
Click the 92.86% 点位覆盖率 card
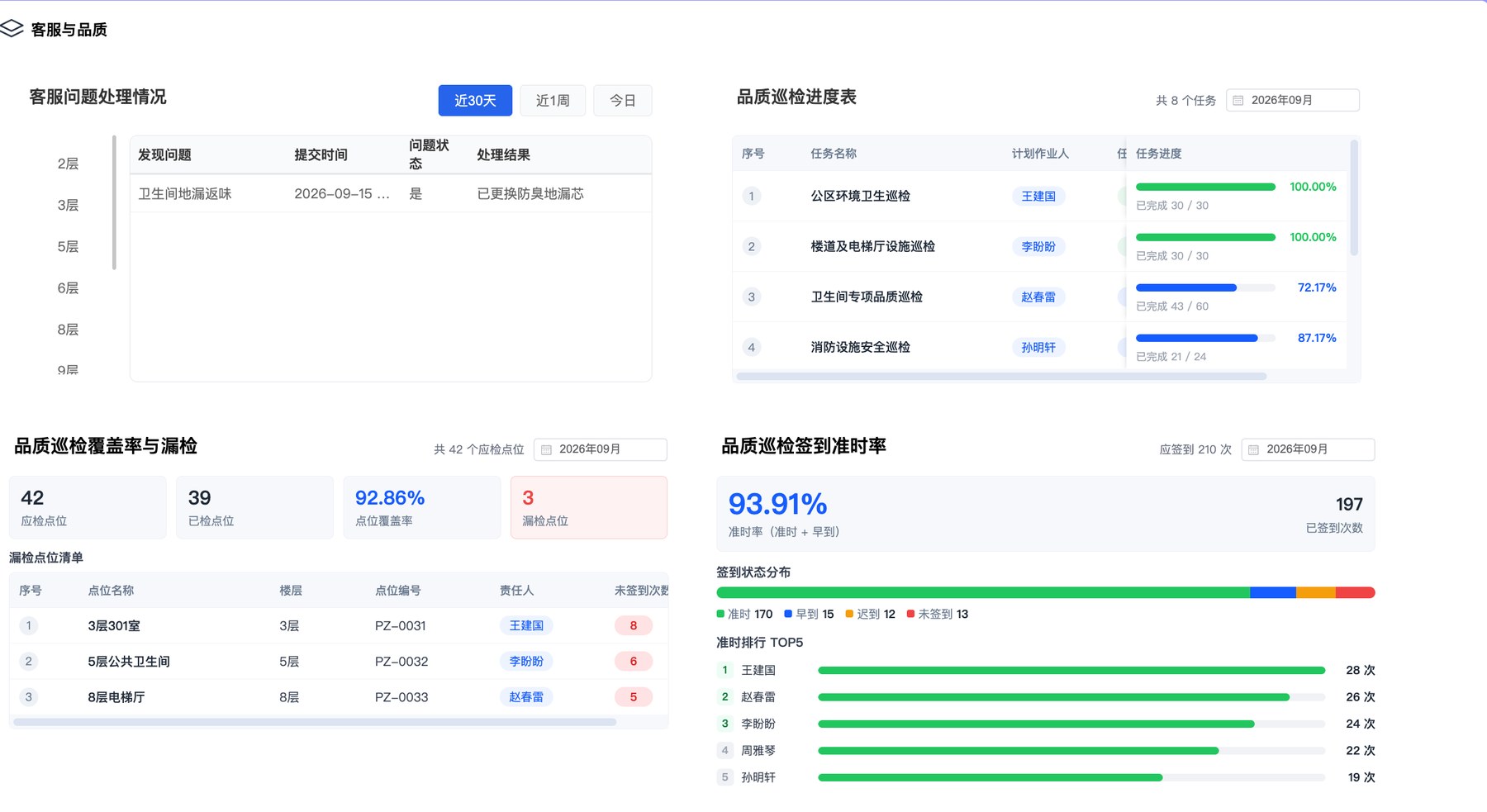click(x=422, y=507)
